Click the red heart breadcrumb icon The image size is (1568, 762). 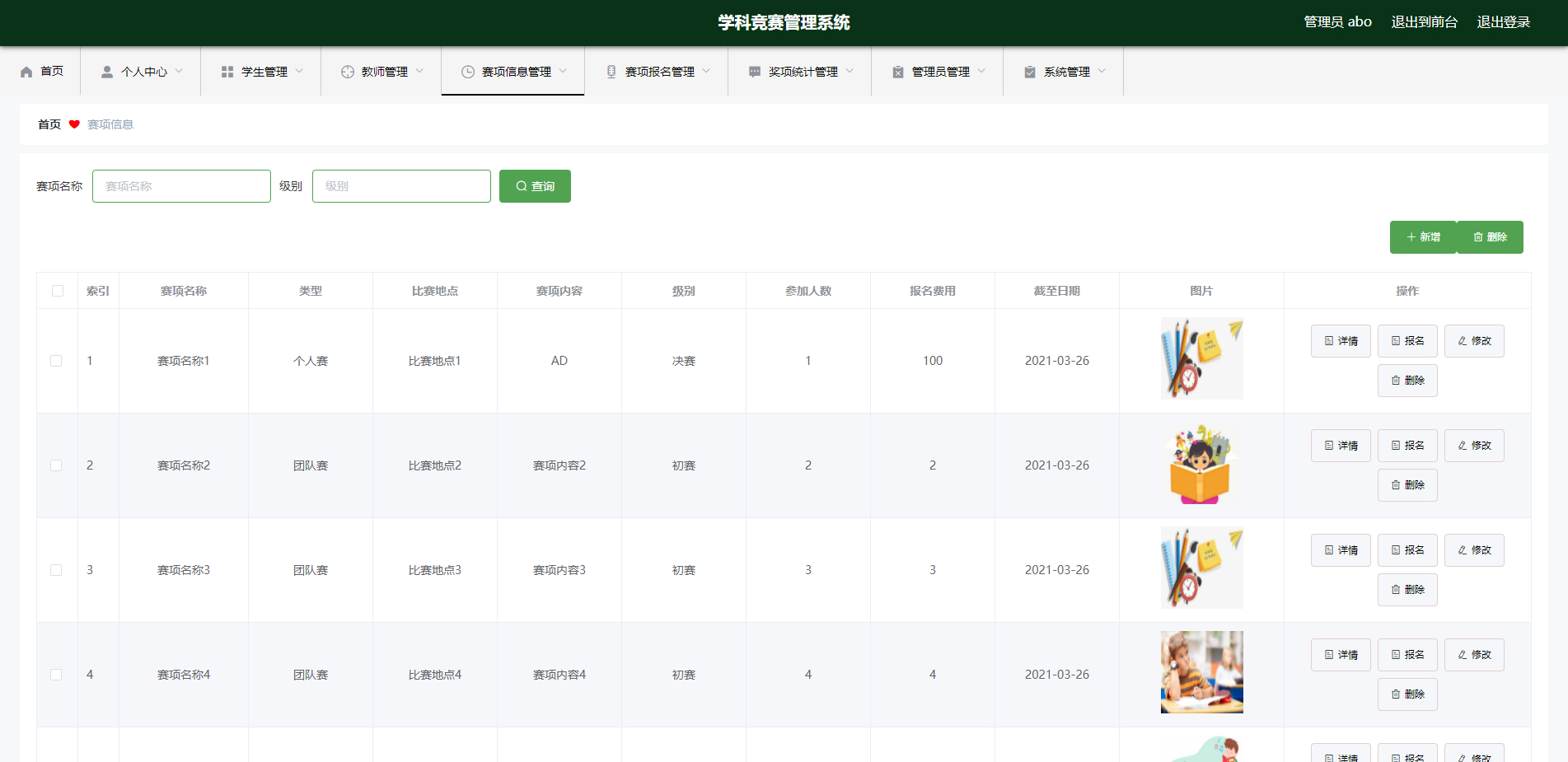74,124
